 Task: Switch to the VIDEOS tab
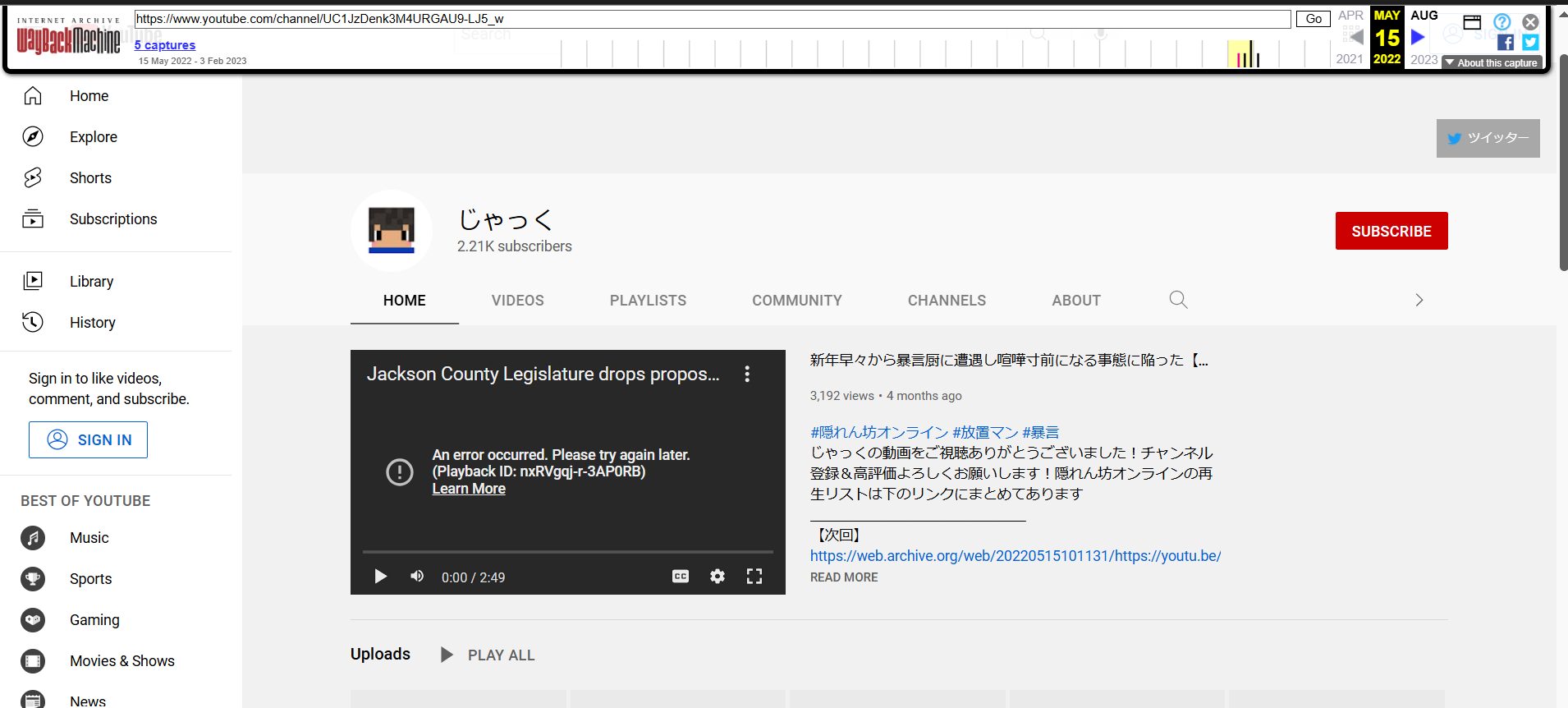(x=517, y=301)
